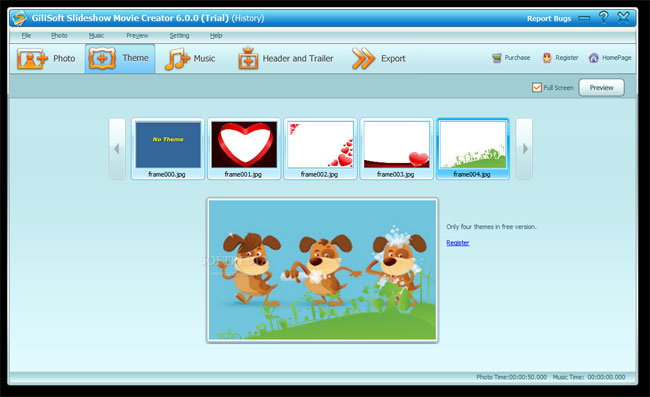Switch to Header and Trailer tab label
The width and height of the screenshot is (650, 397).
pos(298,58)
